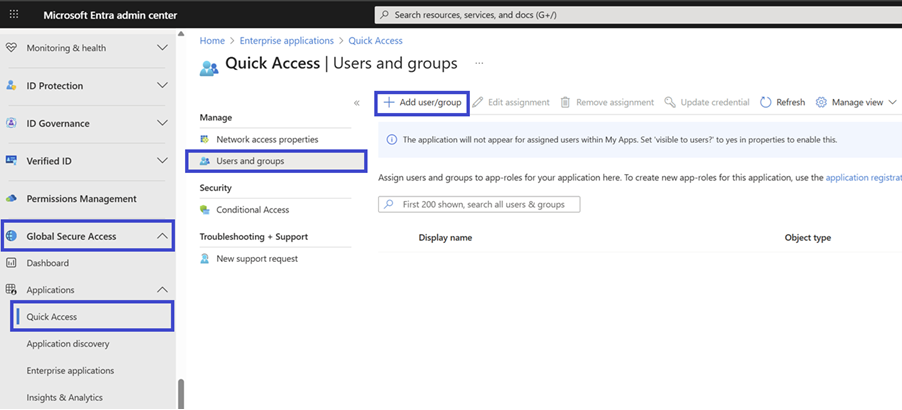Click the Refresh toolbar icon
Screen dimensions: 902x410
(x=766, y=102)
